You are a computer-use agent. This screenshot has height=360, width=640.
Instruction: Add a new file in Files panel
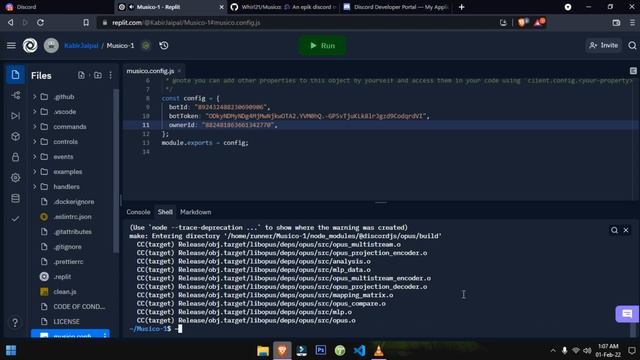(x=81, y=75)
